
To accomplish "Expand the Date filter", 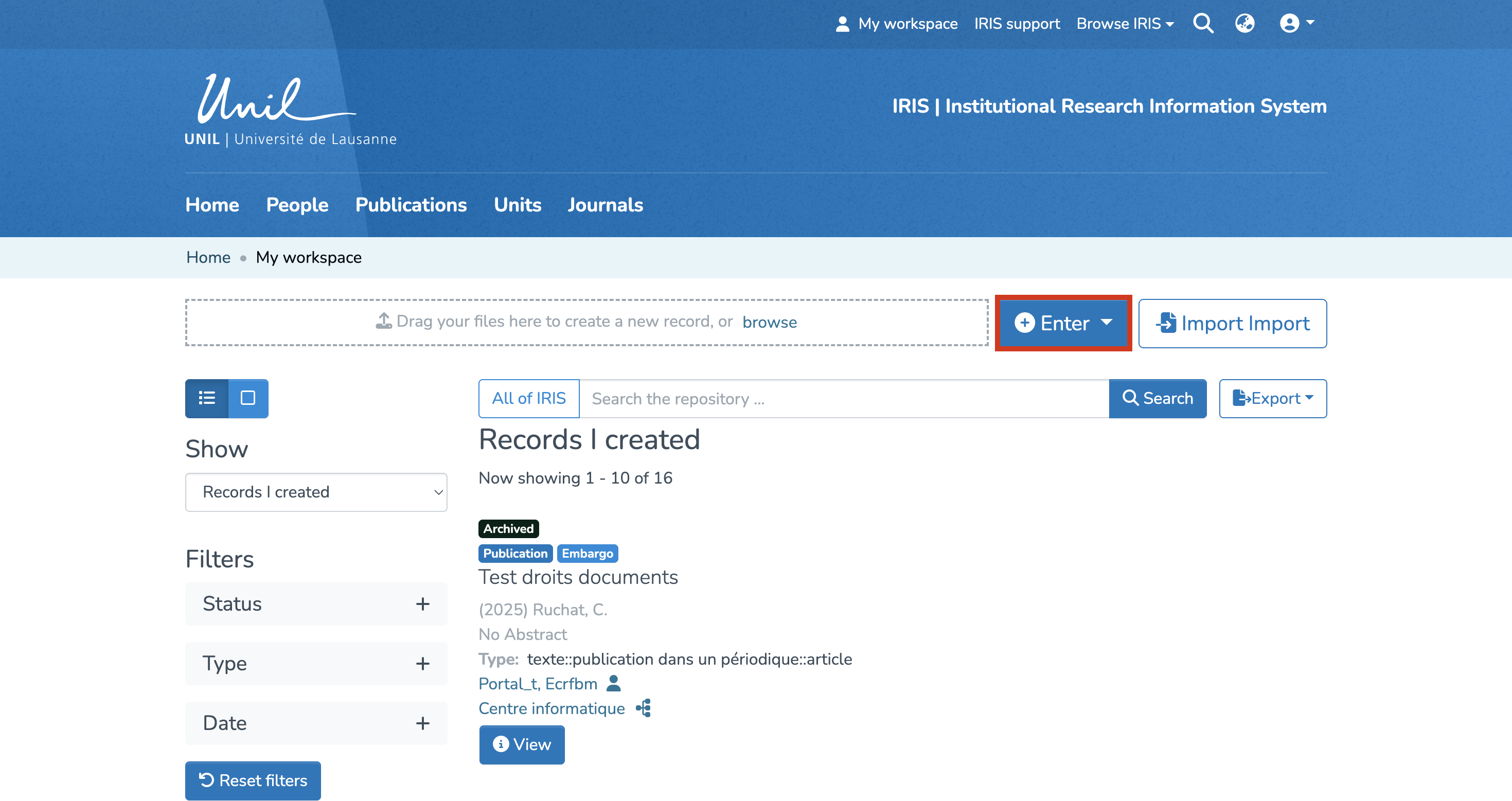I will 316,722.
